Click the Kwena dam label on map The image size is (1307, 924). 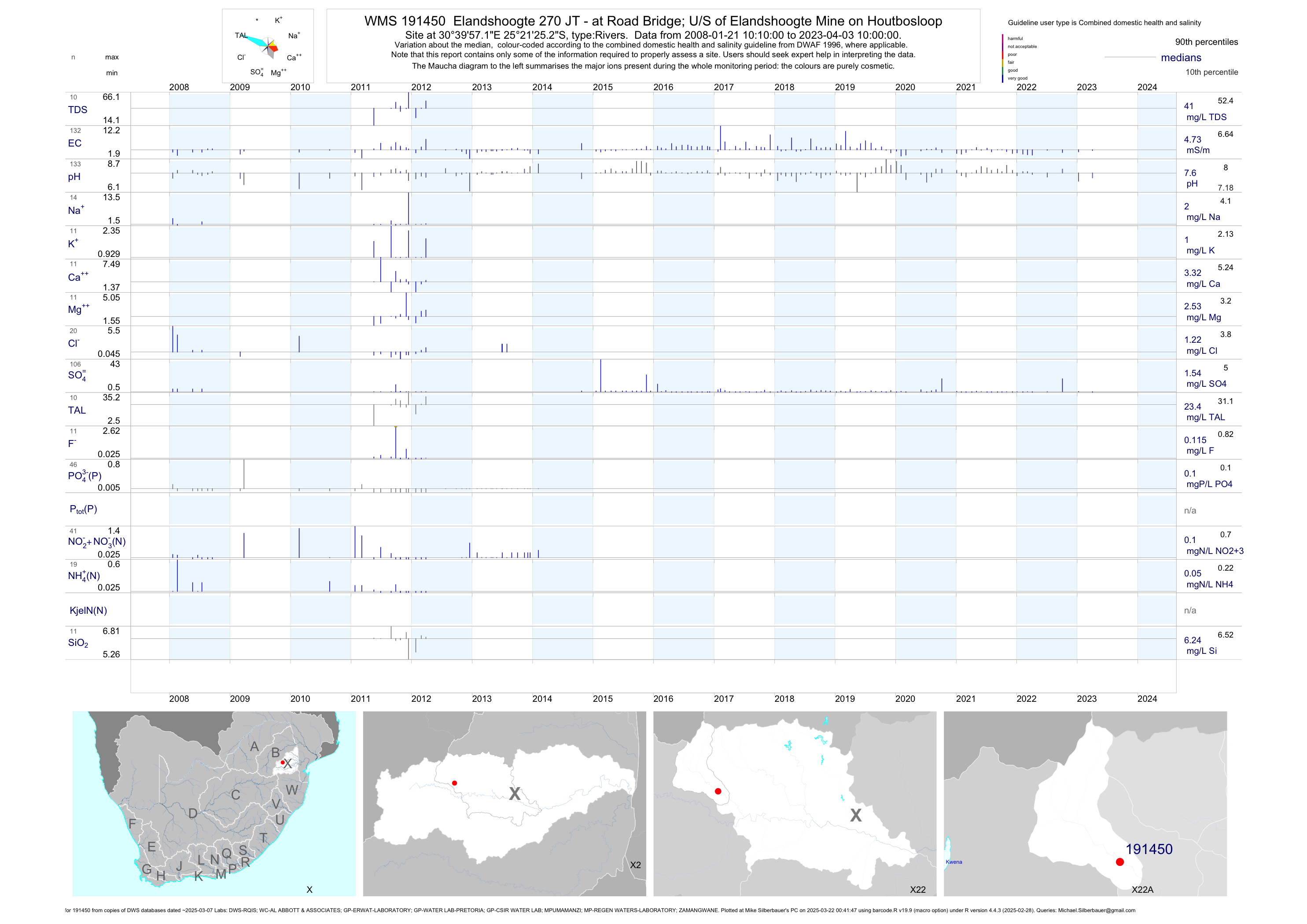954,862
